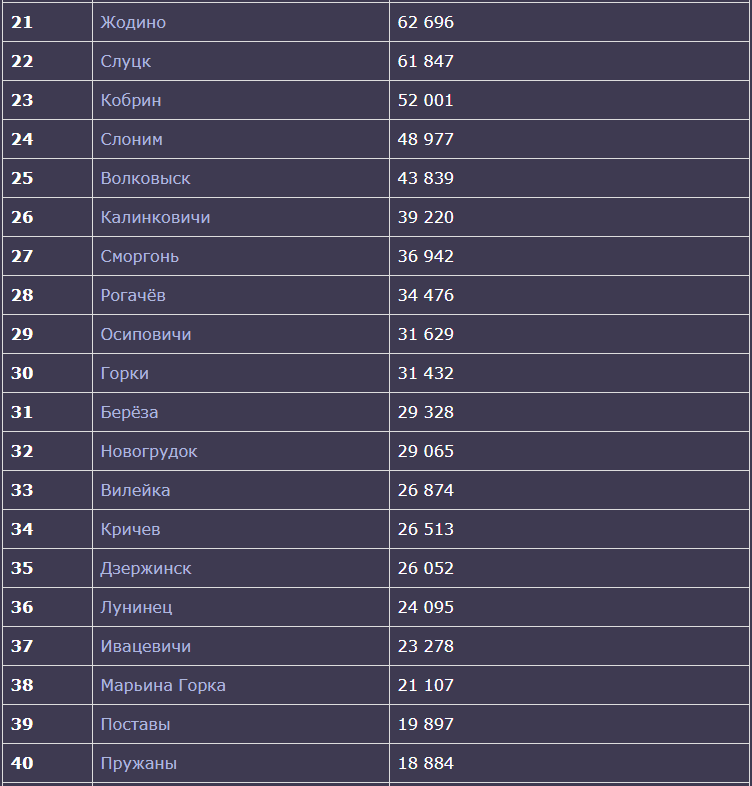Screen dimensions: 752x786
Task: Open the Ивацевичи link
Action: tap(145, 647)
